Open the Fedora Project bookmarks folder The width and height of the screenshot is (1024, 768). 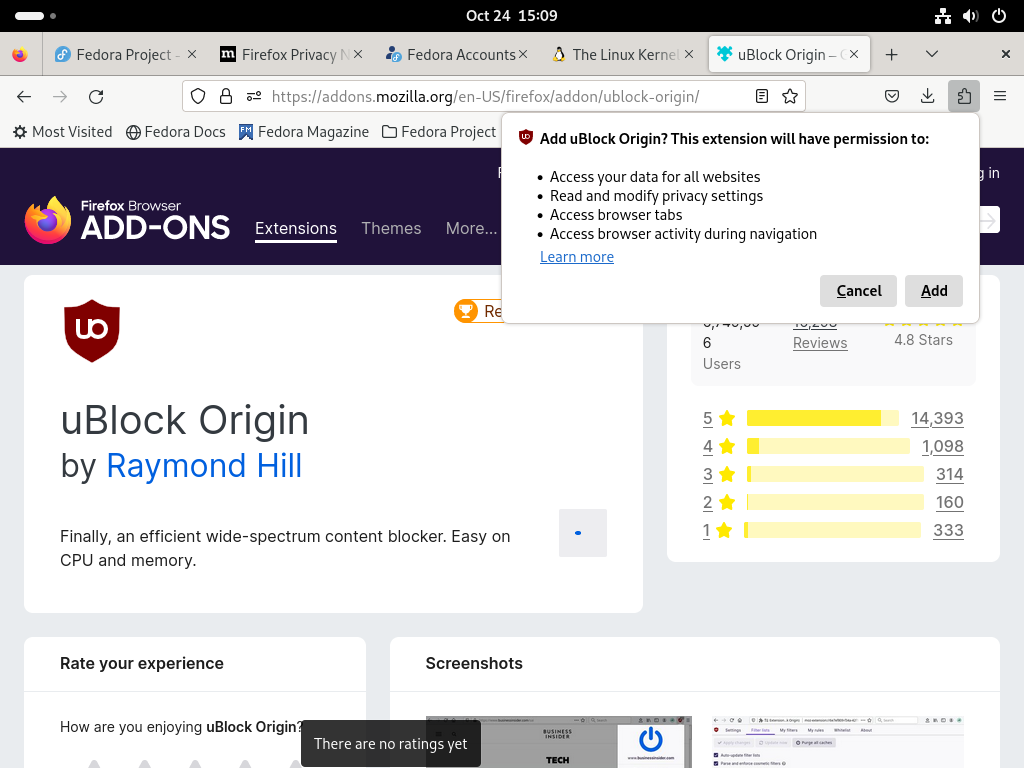coord(439,132)
